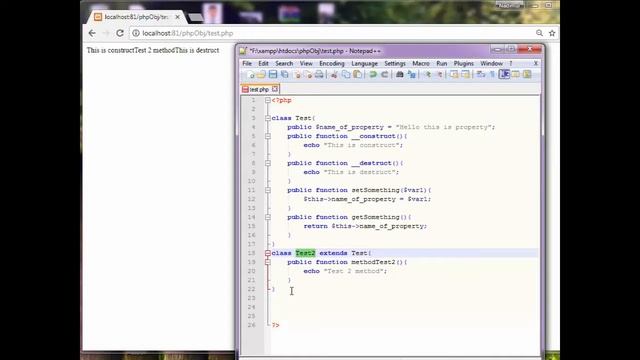Open the Edit menu

pos(263,63)
